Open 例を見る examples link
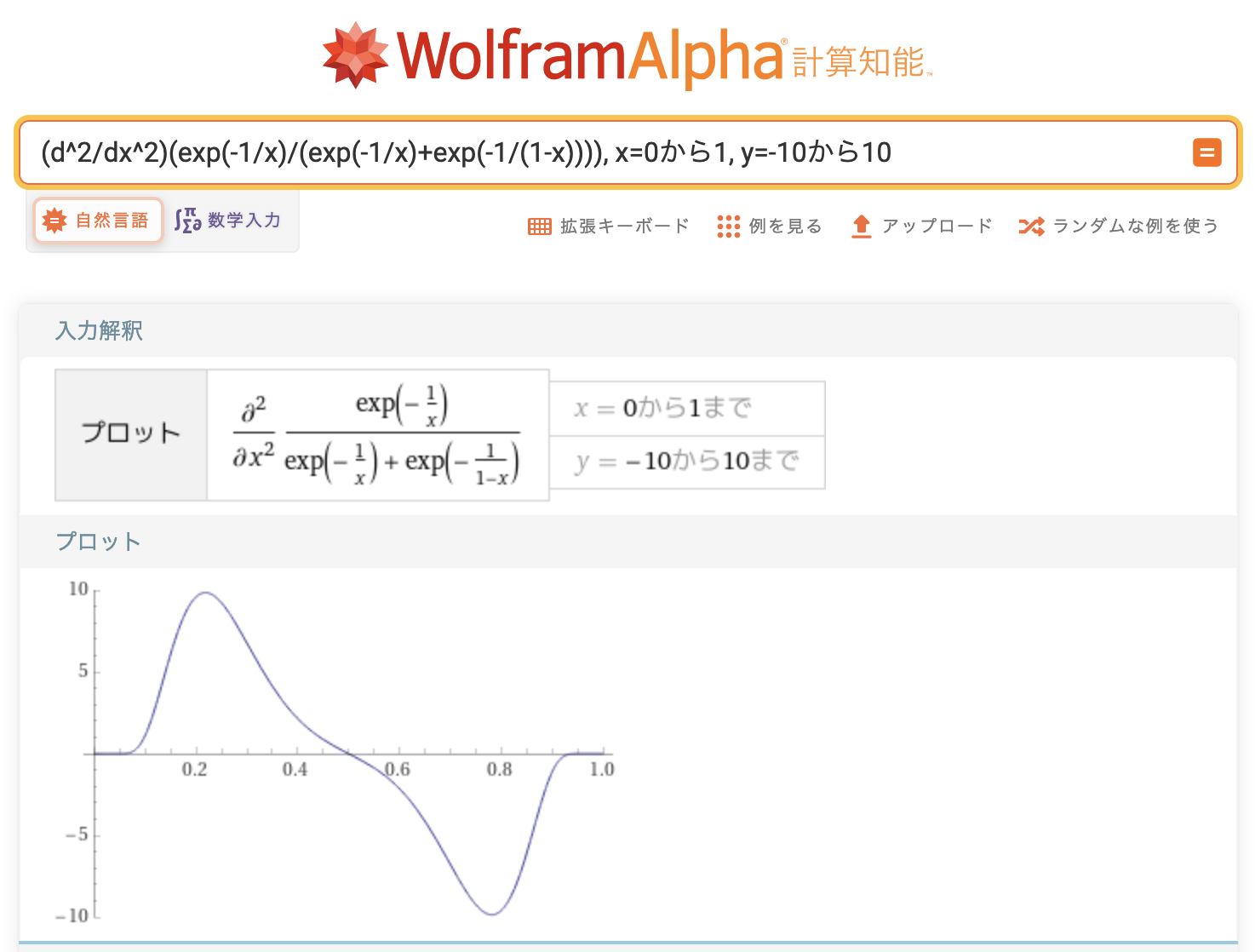1255x952 pixels. tap(770, 227)
